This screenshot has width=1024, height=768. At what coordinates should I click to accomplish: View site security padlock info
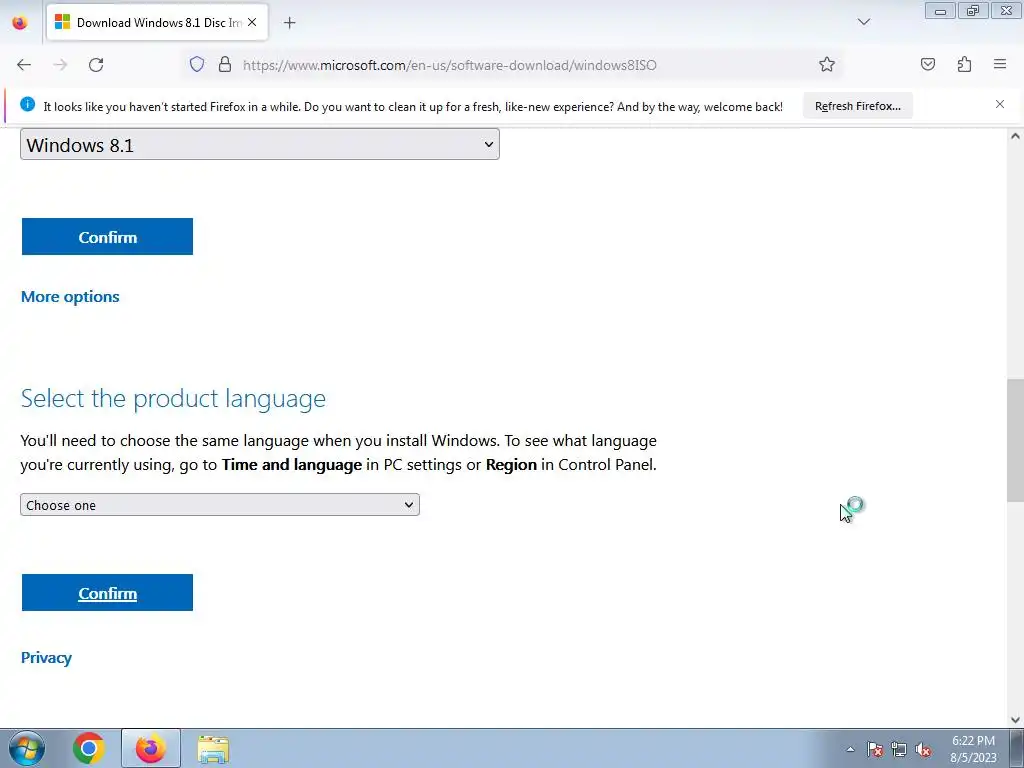pyautogui.click(x=225, y=64)
